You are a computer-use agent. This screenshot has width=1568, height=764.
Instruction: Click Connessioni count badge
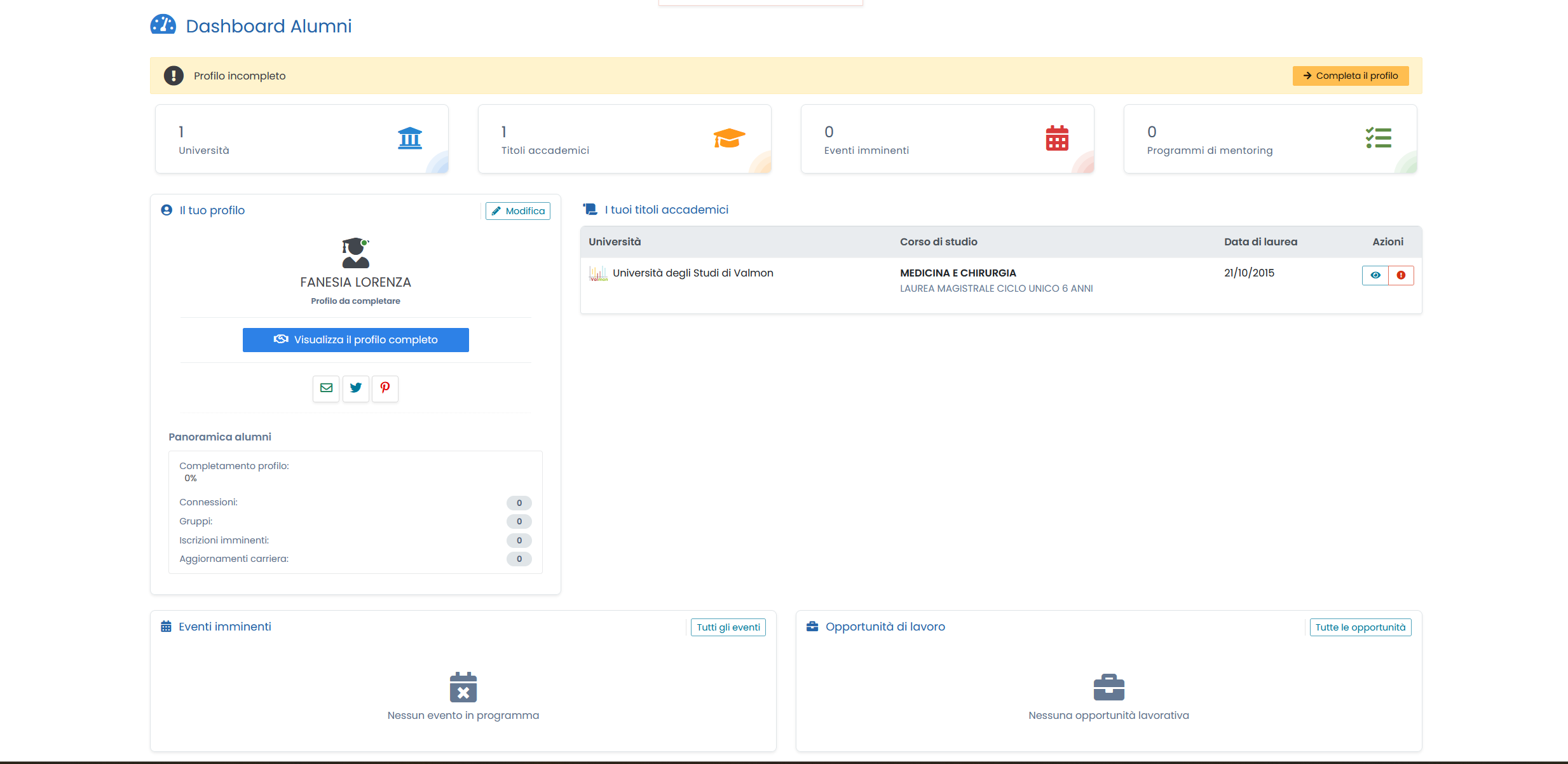pyautogui.click(x=519, y=503)
